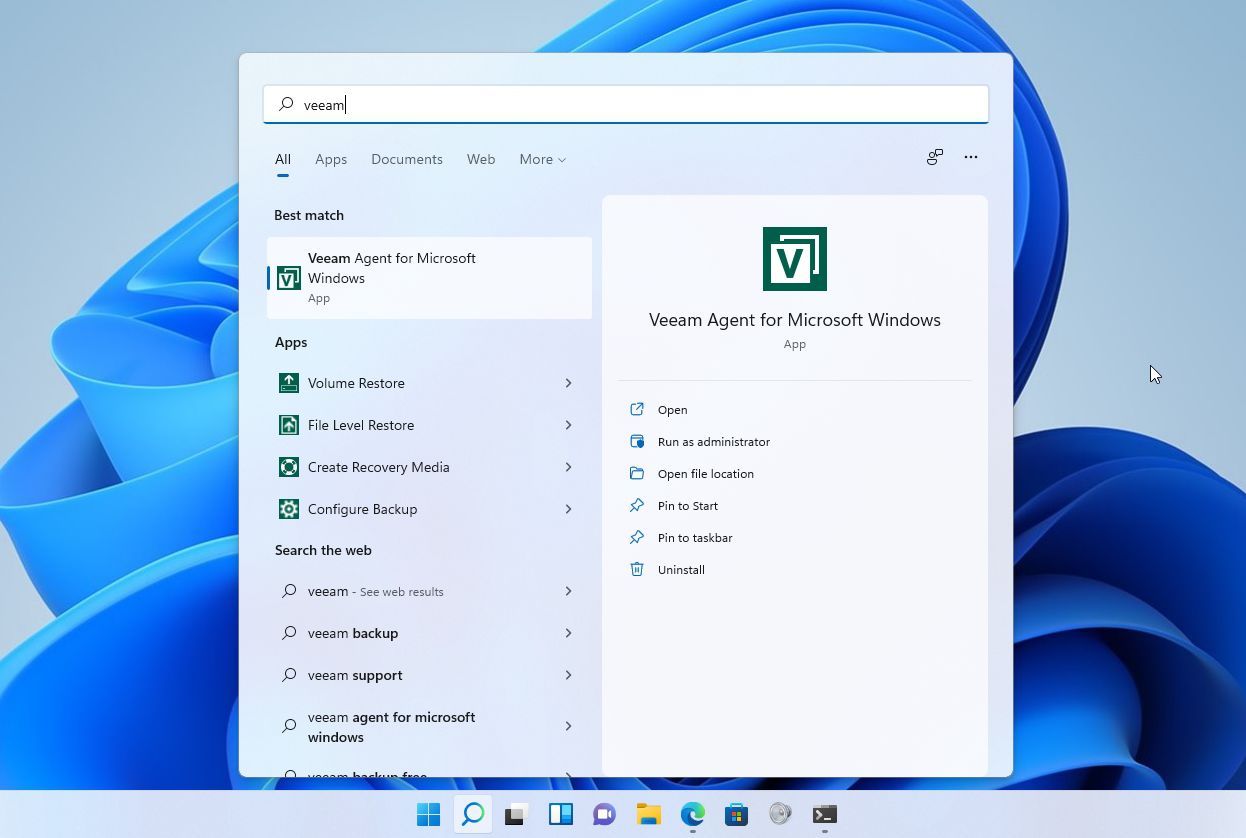Click the Veeam Agent logo in the preview pane
The width and height of the screenshot is (1246, 838).
point(795,258)
